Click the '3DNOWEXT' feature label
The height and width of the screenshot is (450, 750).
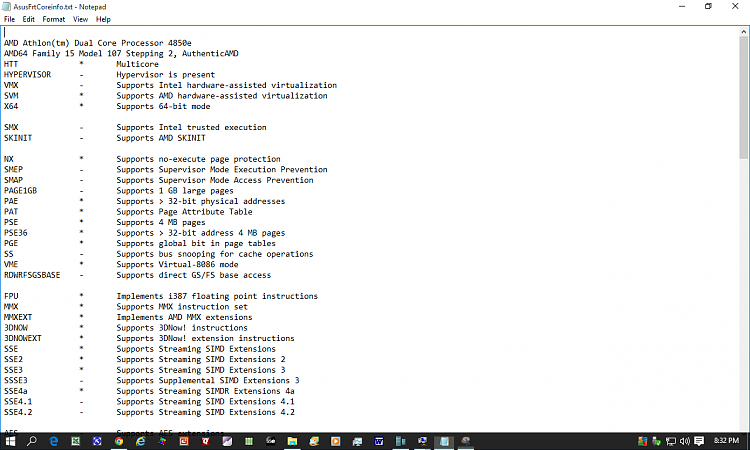point(22,338)
